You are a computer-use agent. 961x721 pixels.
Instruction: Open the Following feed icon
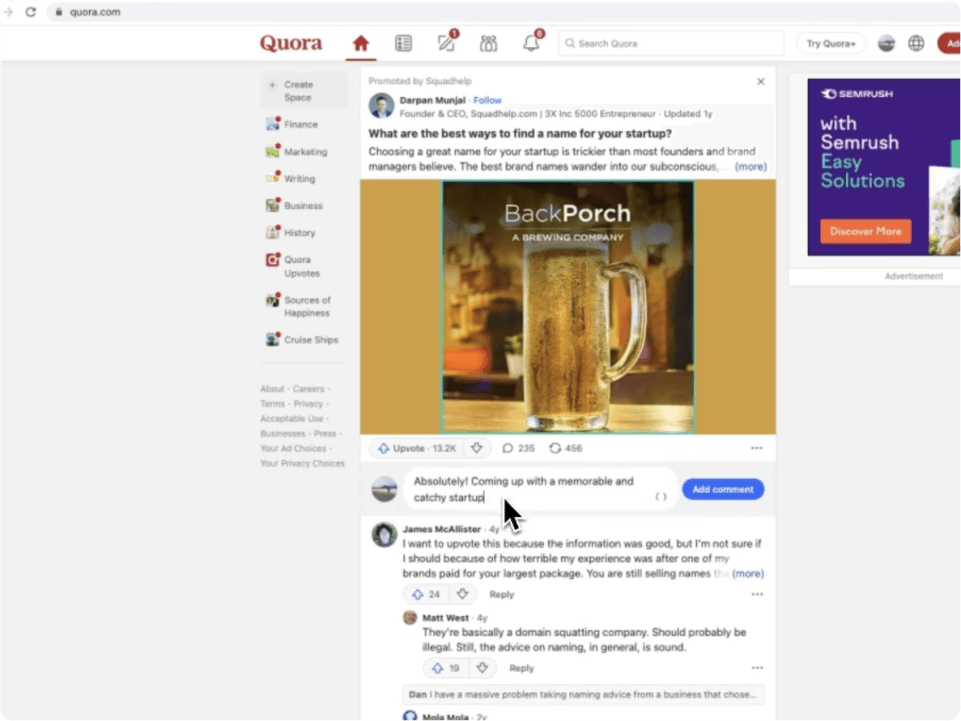click(x=403, y=43)
